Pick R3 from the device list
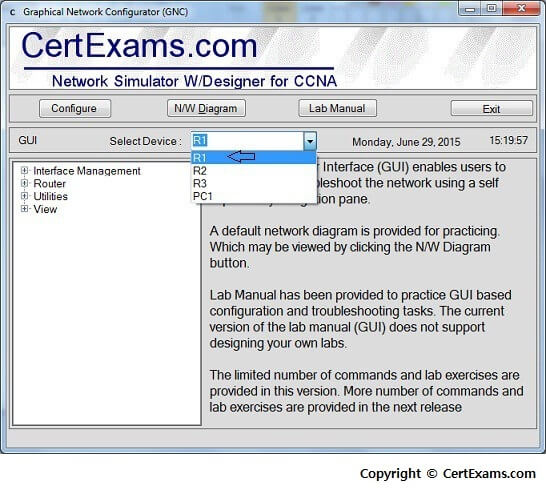This screenshot has height=492, width=546. point(254,183)
